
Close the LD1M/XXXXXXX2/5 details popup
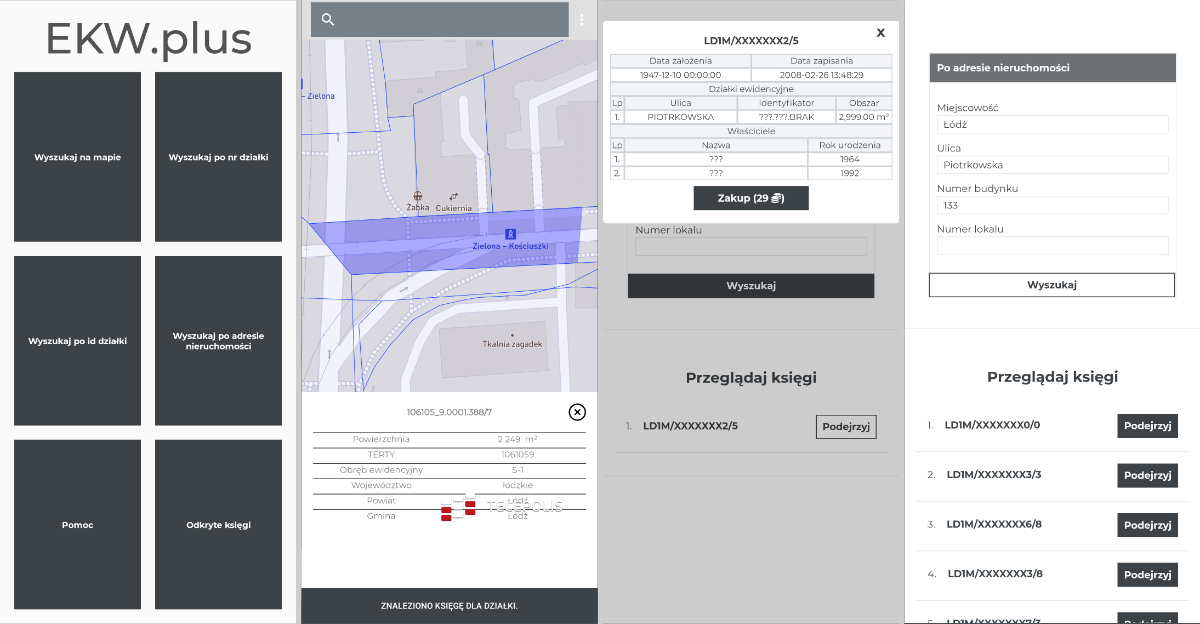tap(880, 33)
